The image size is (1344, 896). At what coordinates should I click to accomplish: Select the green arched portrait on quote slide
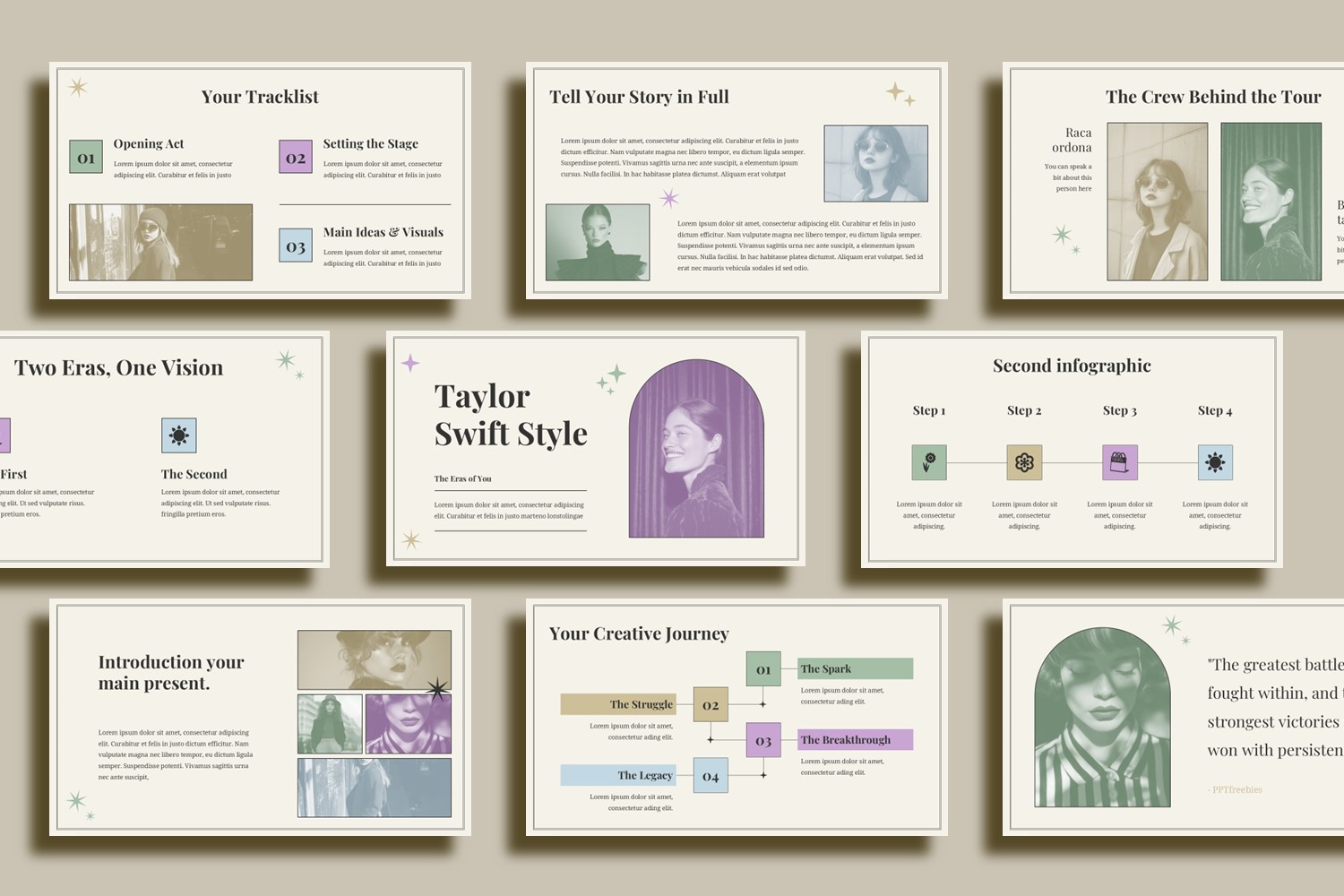[1103, 718]
